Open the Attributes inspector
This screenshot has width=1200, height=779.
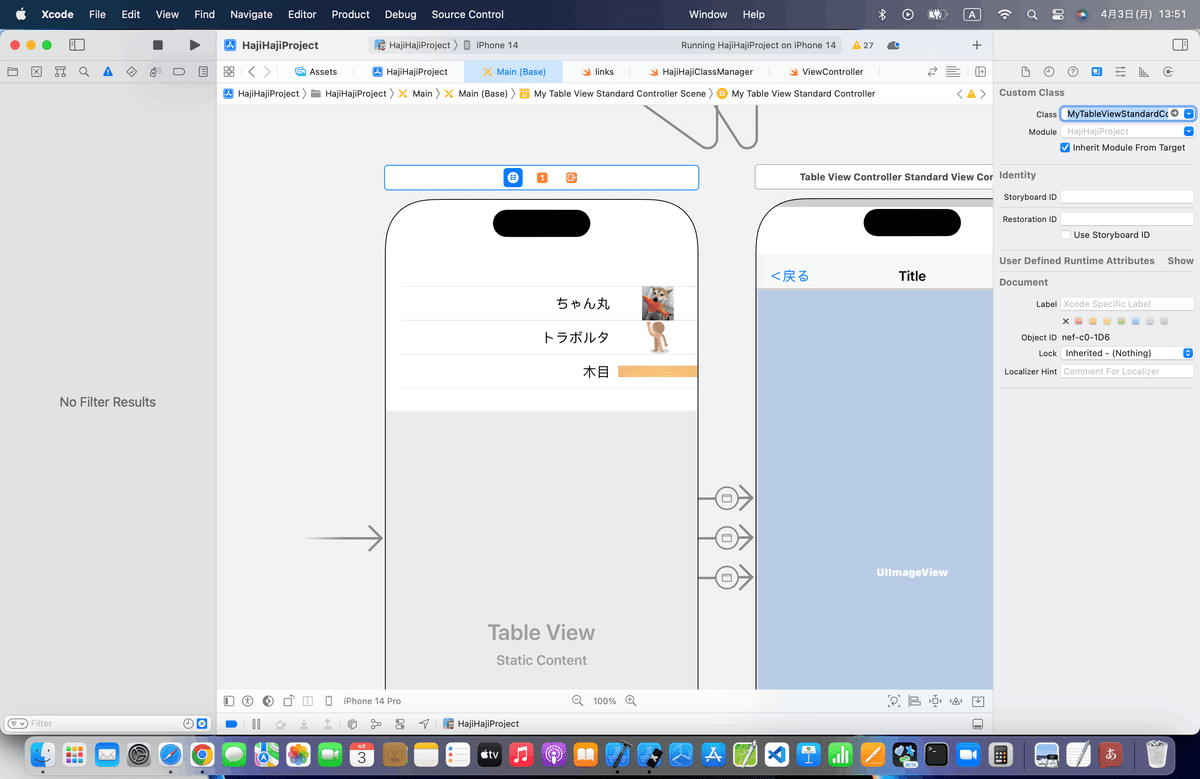point(1120,72)
